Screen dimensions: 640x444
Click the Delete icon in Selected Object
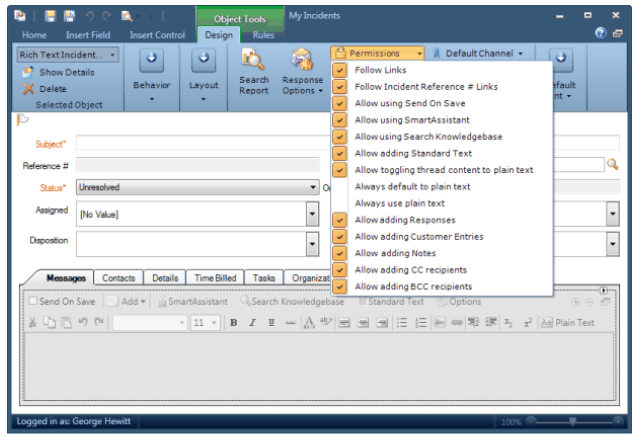pyautogui.click(x=28, y=89)
